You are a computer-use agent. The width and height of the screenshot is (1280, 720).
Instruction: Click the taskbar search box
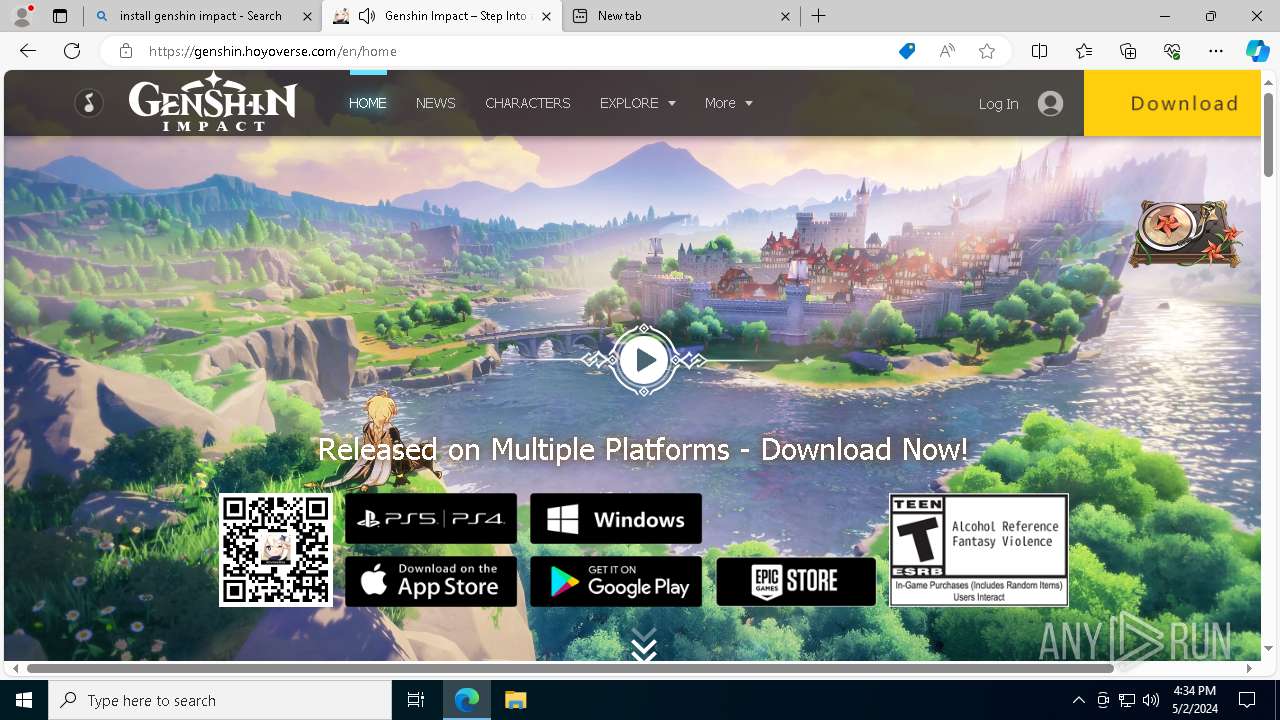[220, 700]
